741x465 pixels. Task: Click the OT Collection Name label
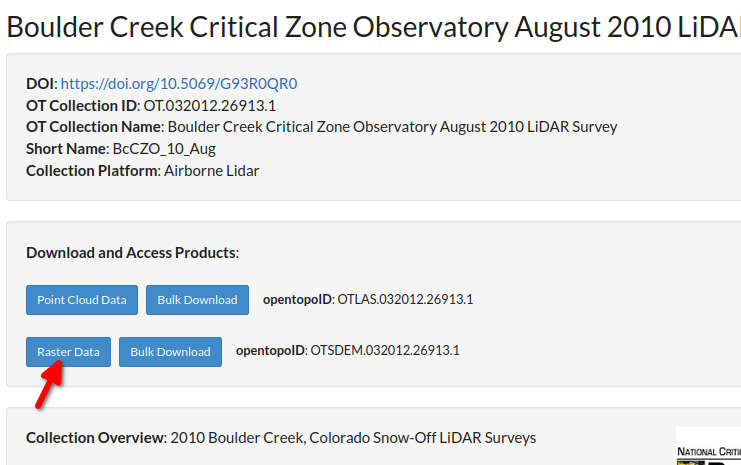[95, 127]
